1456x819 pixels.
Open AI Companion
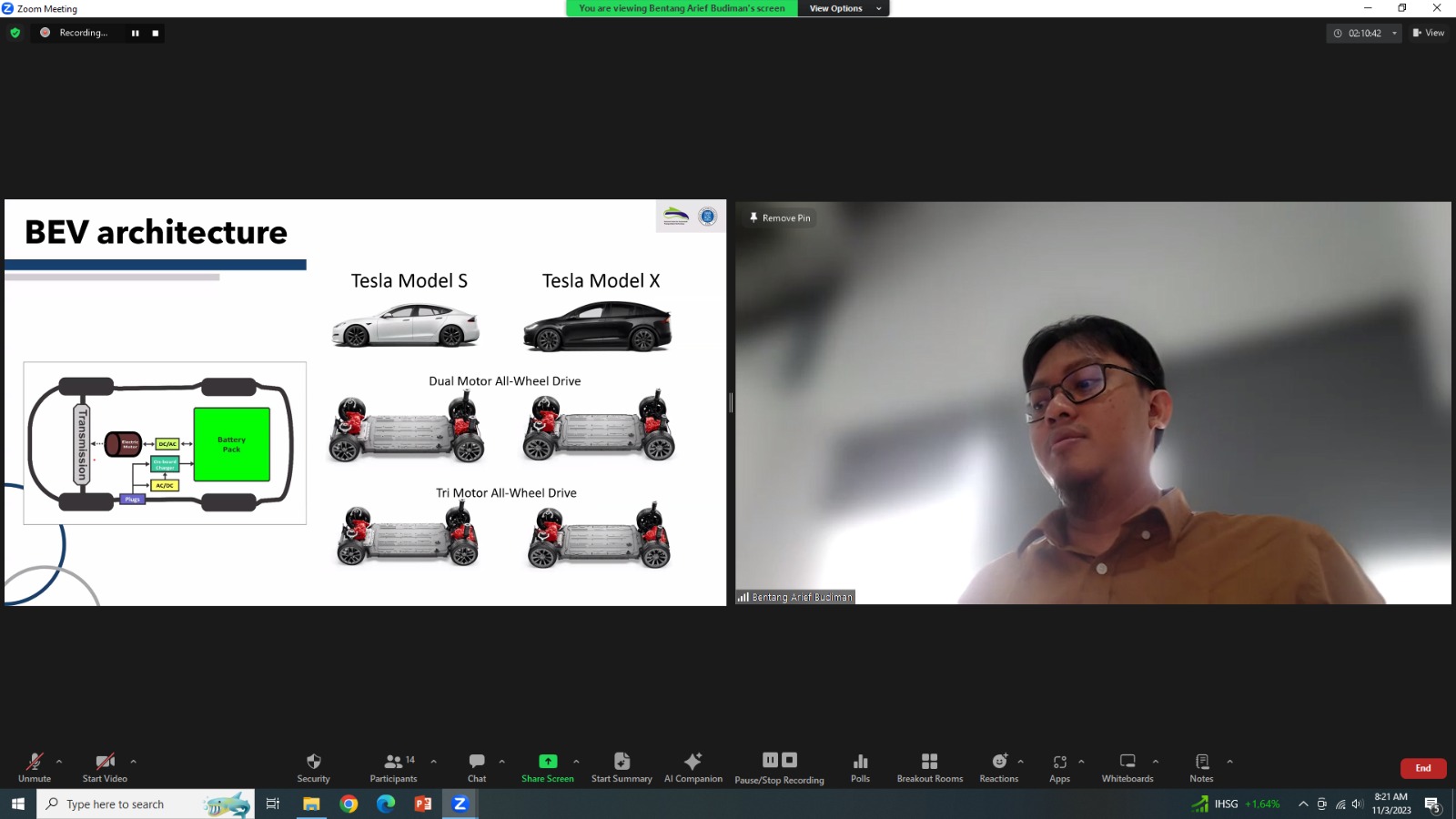pyautogui.click(x=693, y=767)
